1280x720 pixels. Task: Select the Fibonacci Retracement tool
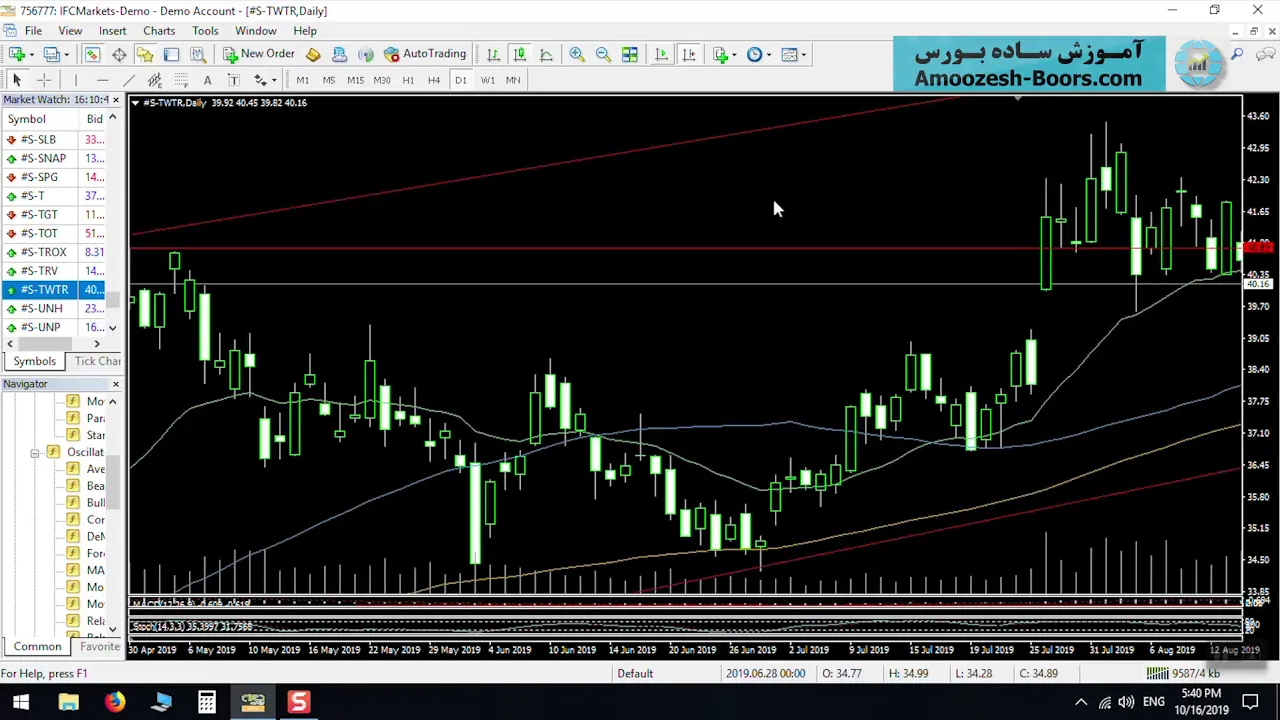[181, 80]
